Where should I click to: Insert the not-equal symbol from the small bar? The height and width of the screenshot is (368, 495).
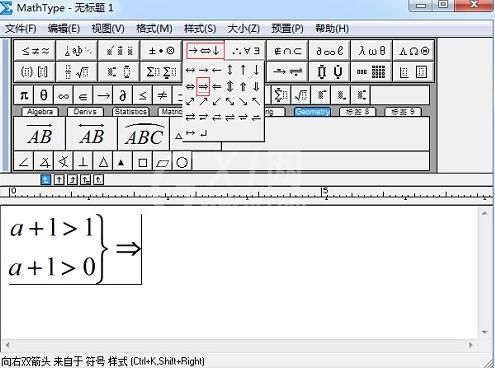(x=162, y=96)
